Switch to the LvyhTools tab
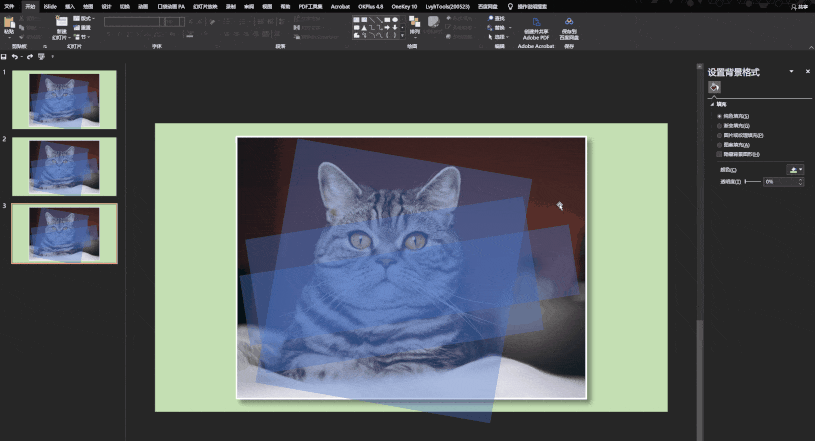 pos(448,7)
